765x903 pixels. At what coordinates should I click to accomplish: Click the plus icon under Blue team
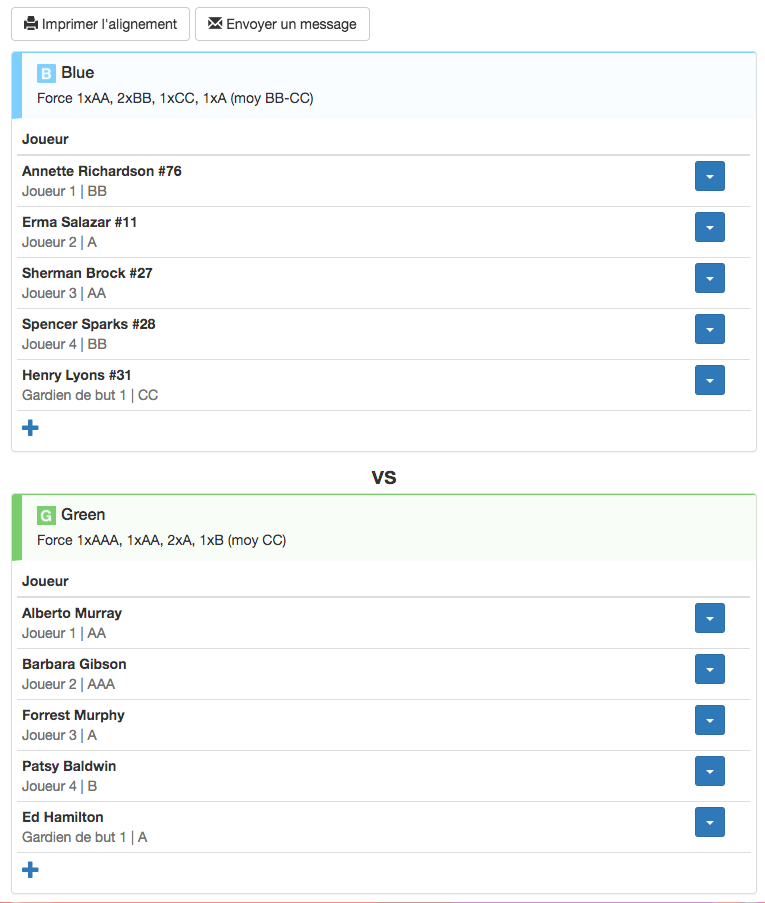[x=30, y=428]
